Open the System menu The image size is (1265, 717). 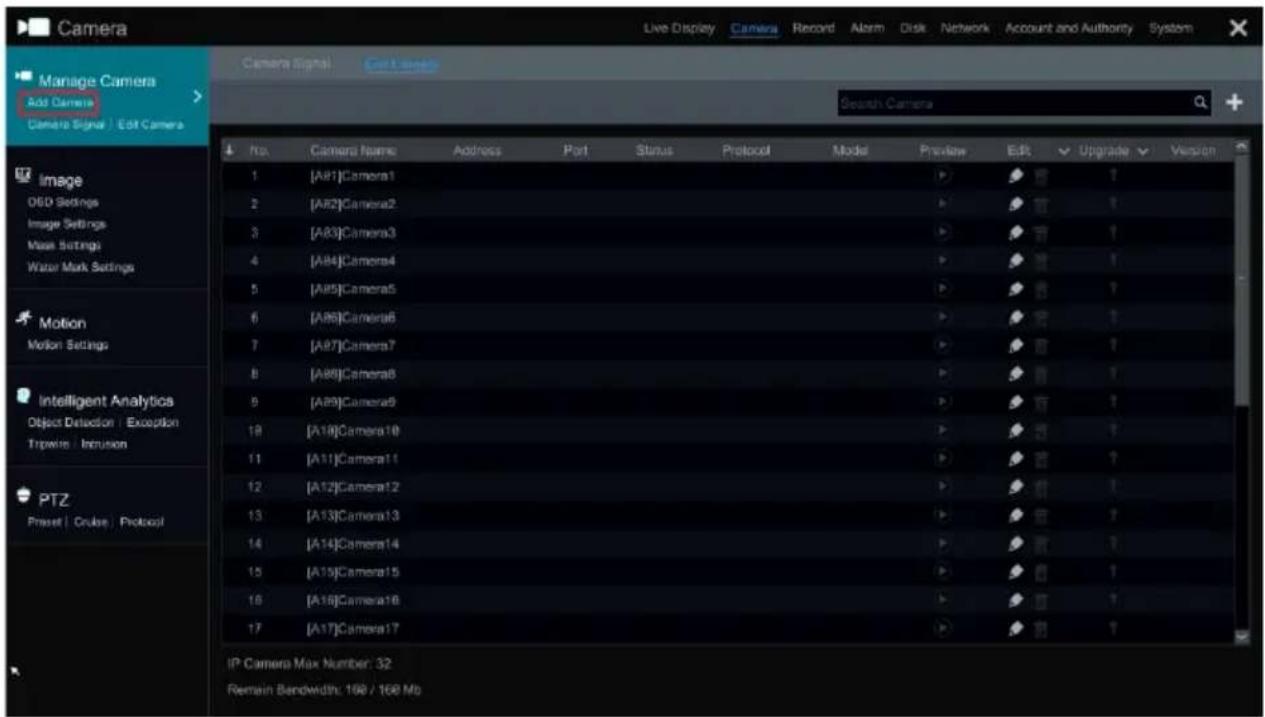1170,28
